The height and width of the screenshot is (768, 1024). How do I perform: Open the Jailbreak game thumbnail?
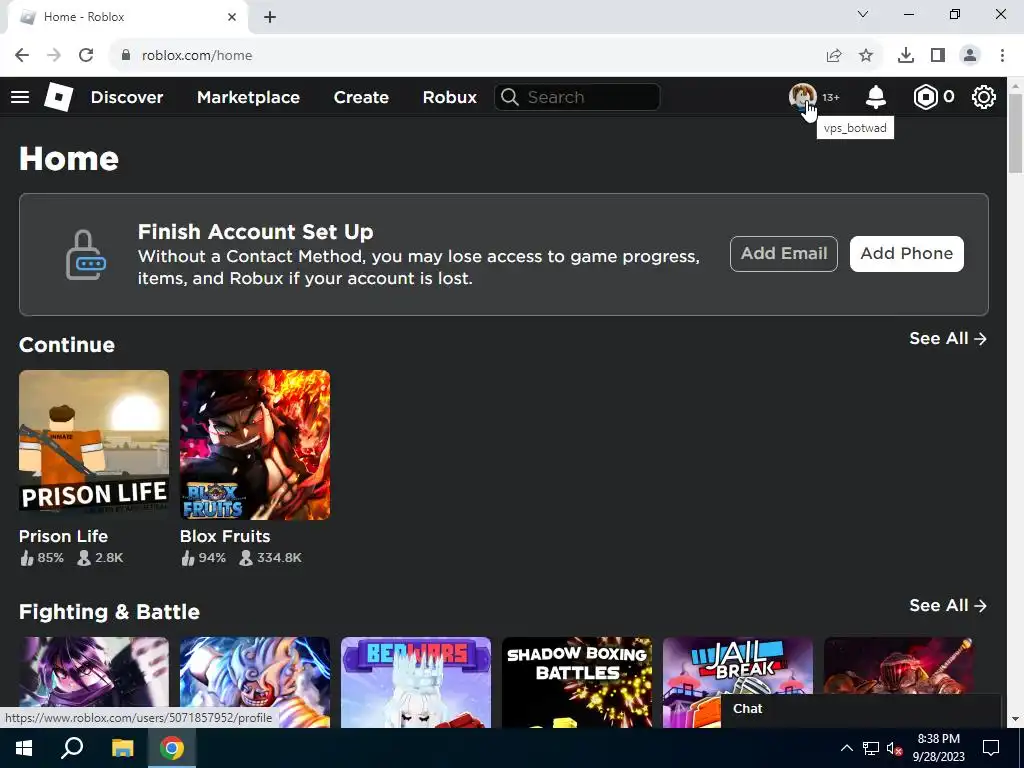coord(738,682)
